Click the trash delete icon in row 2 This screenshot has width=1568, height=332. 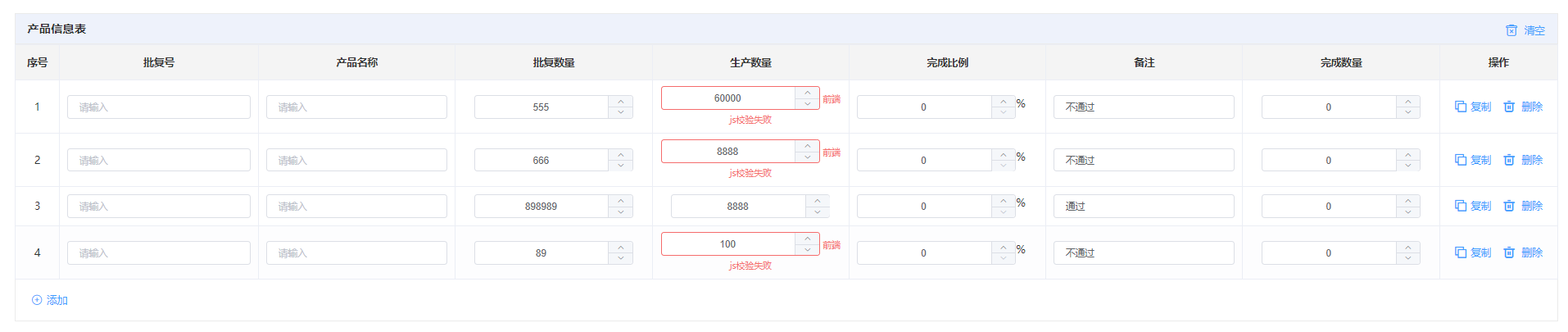point(1509,160)
